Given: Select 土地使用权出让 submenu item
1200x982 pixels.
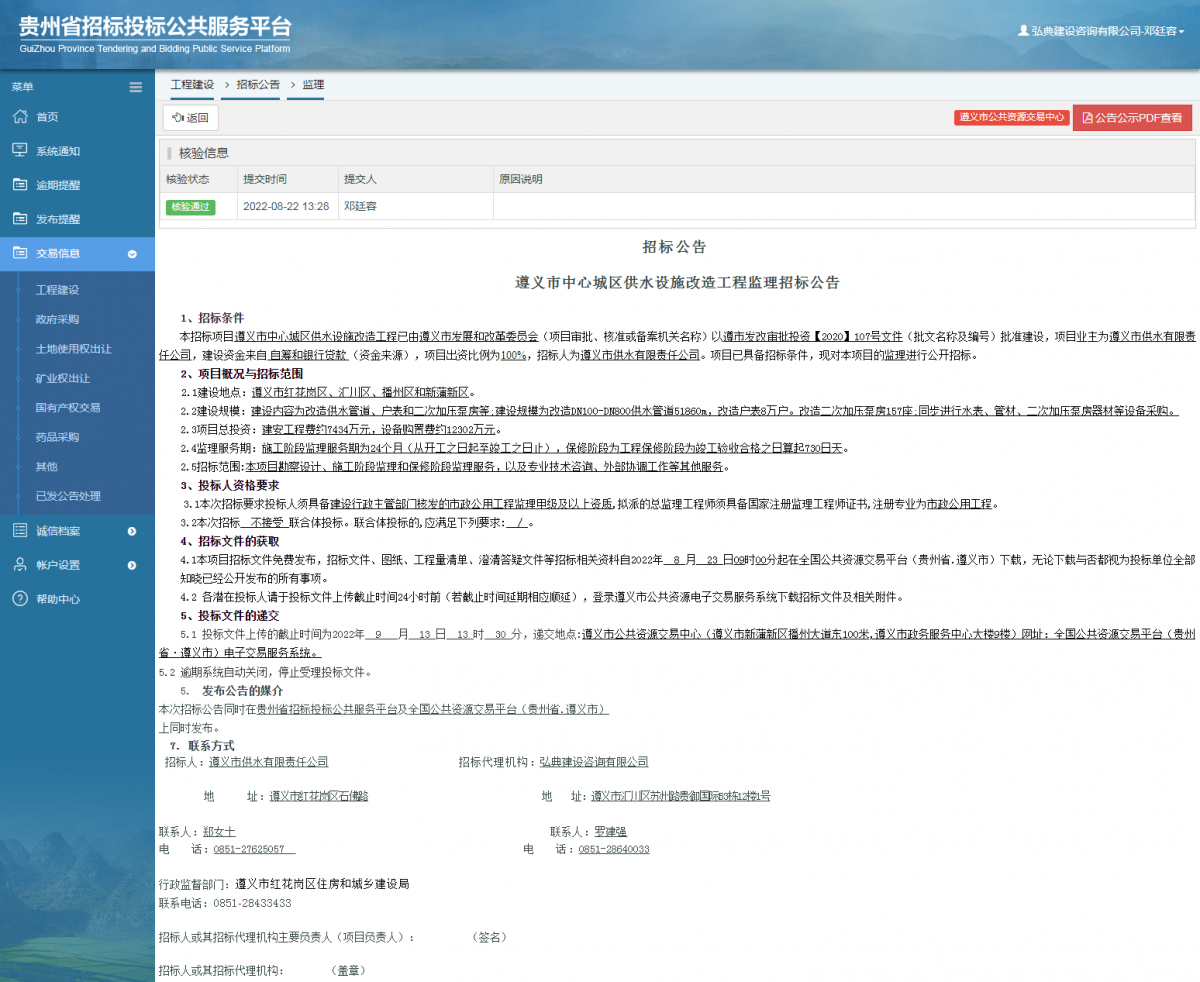Looking at the screenshot, I should tap(73, 349).
